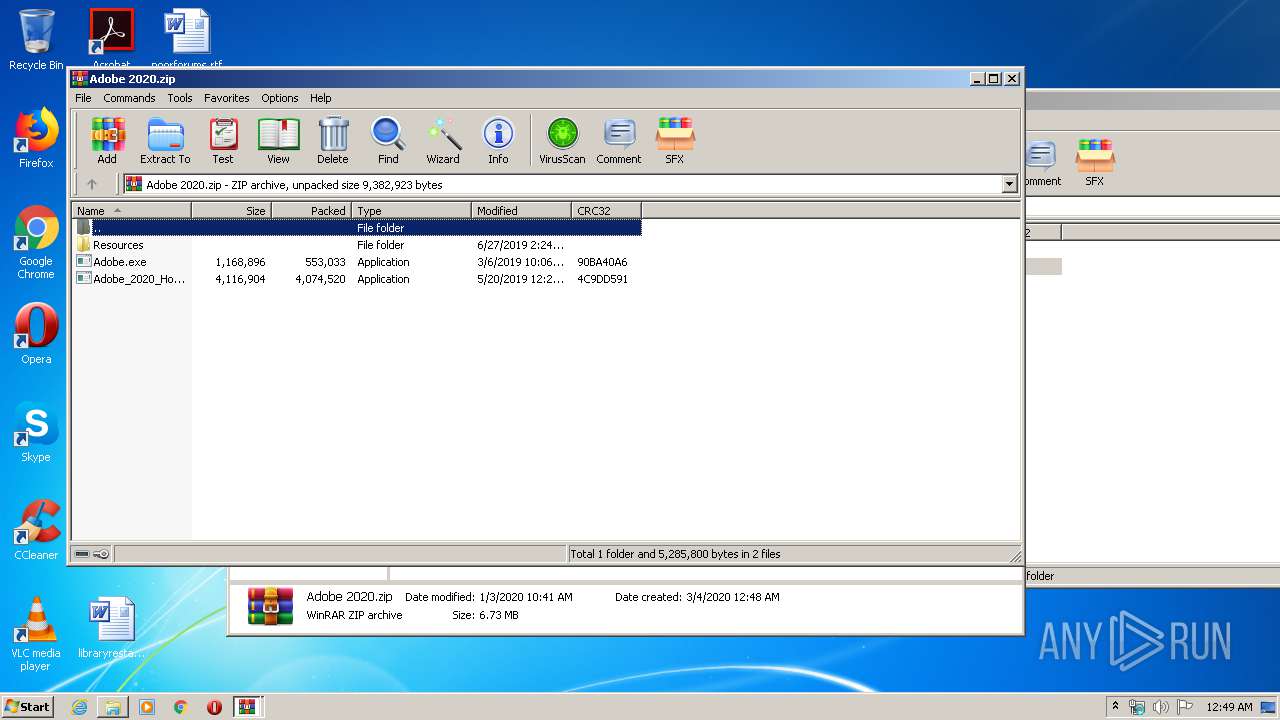Click SFX icon in the background window
1280x720 pixels.
1095,163
